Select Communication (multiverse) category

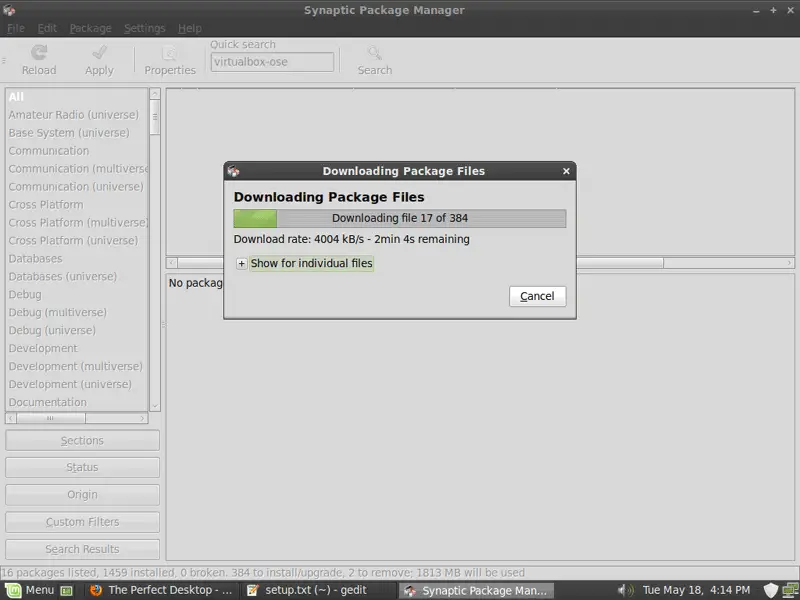coord(77,168)
